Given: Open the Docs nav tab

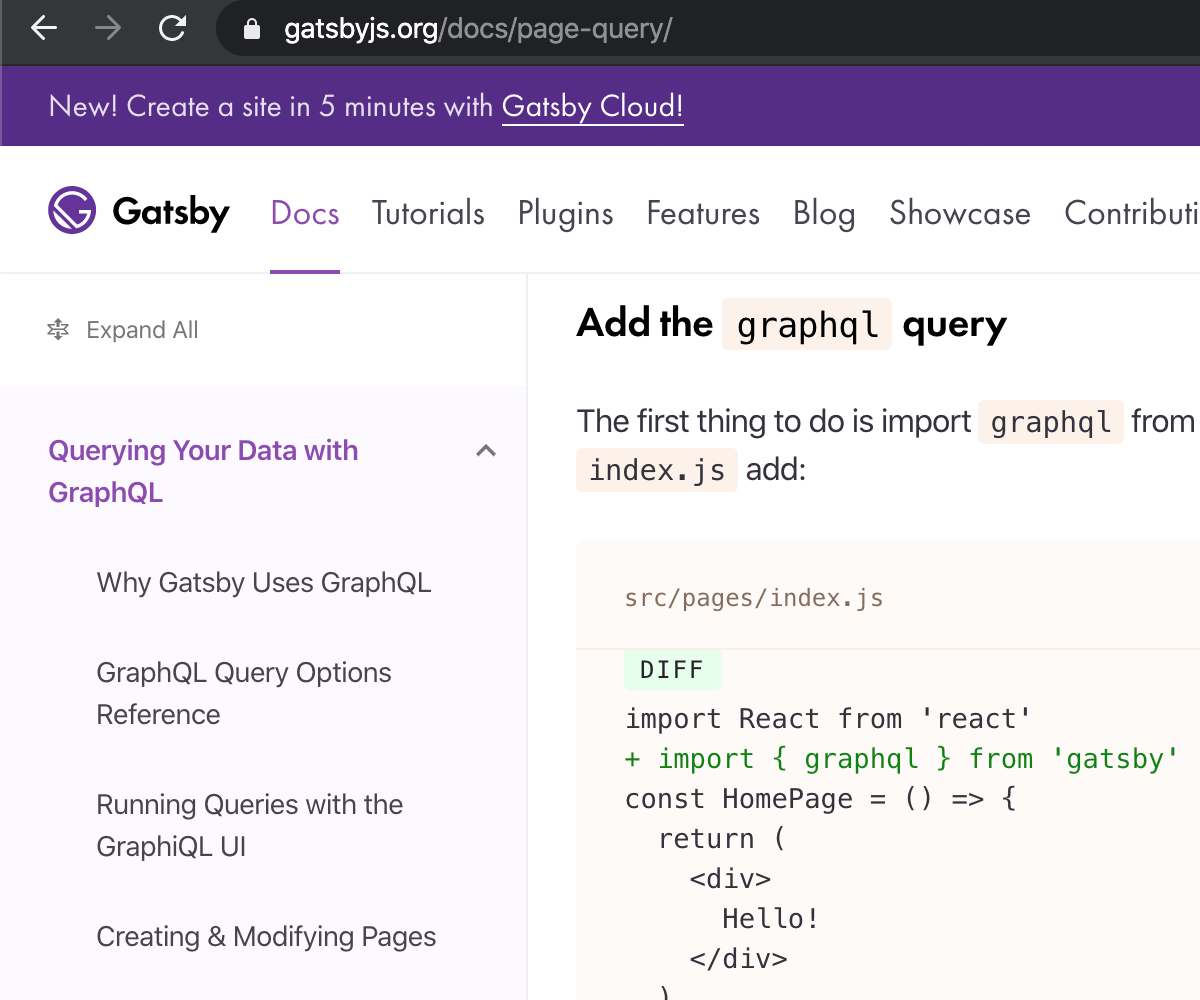Looking at the screenshot, I should coord(305,213).
